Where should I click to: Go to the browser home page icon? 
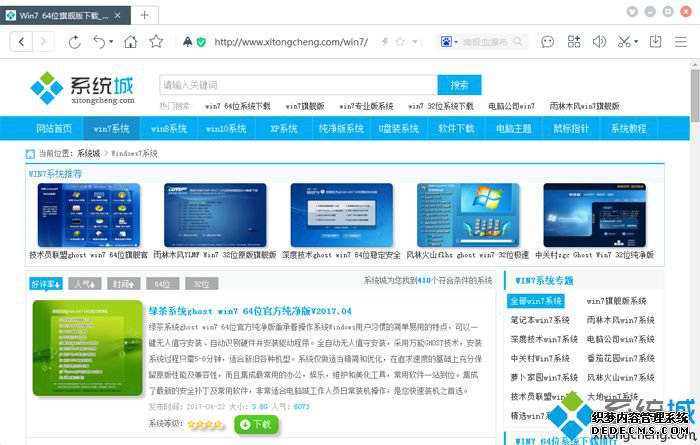130,42
